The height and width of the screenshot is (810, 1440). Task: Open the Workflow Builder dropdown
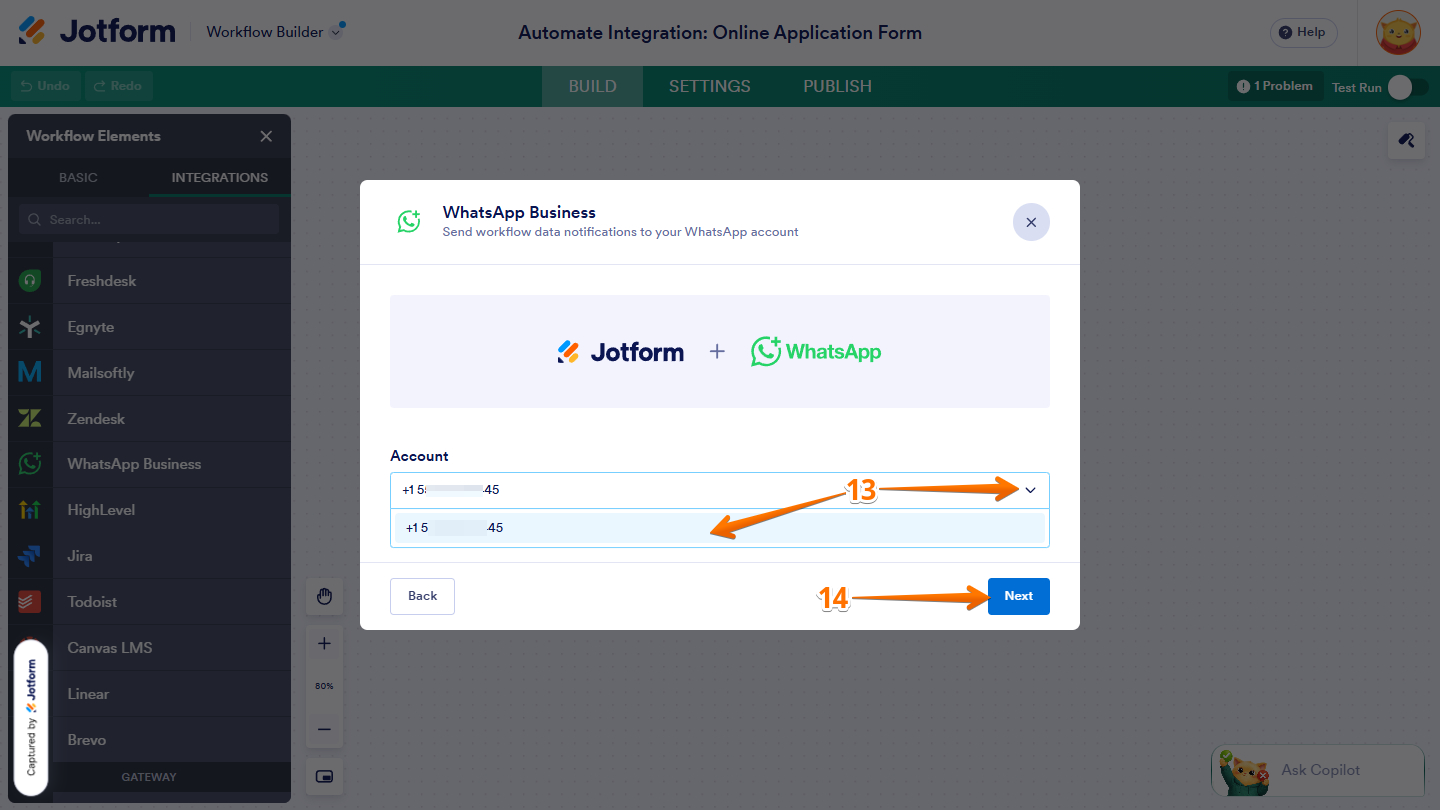[275, 32]
